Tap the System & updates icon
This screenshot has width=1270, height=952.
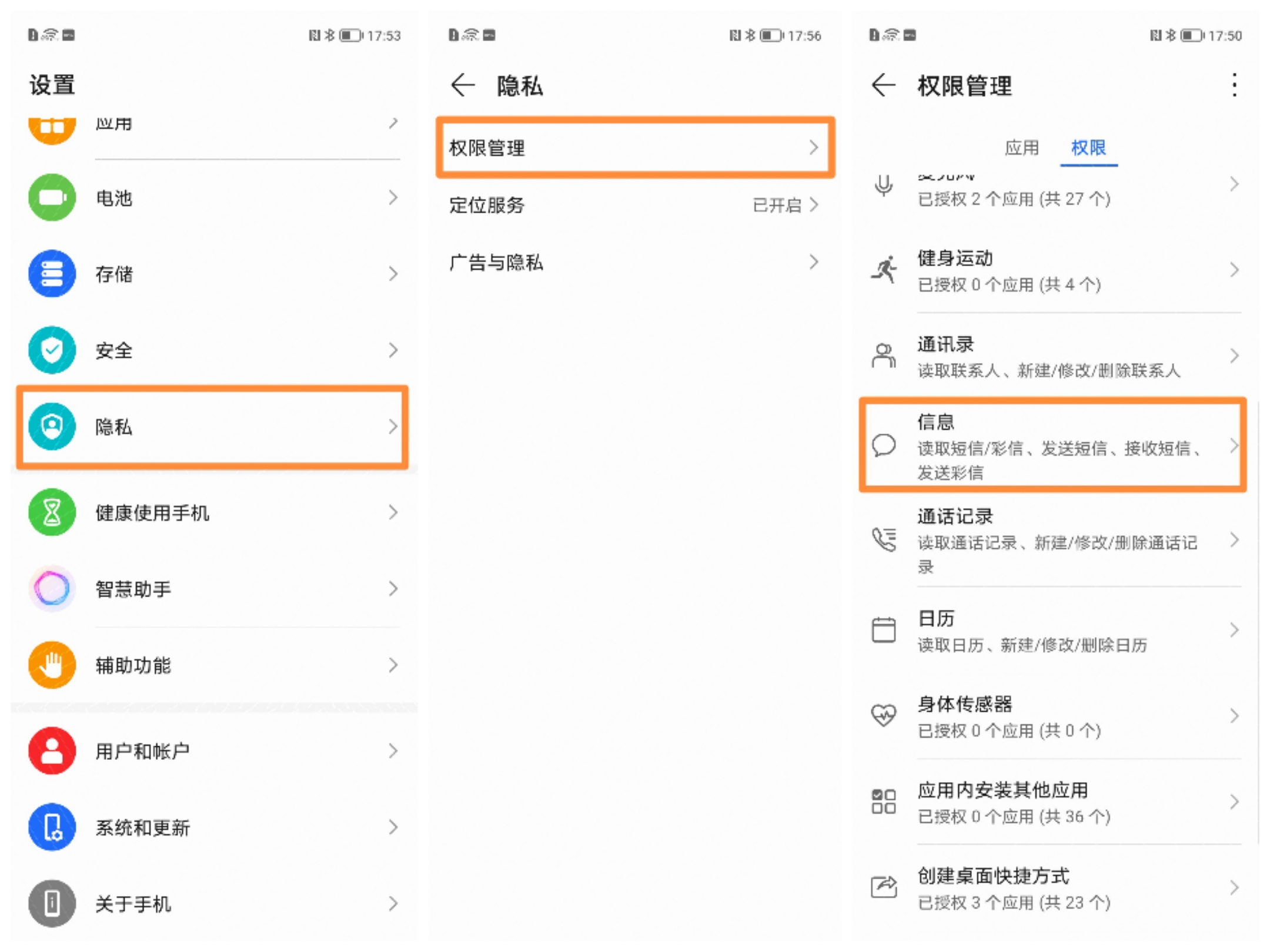[52, 827]
